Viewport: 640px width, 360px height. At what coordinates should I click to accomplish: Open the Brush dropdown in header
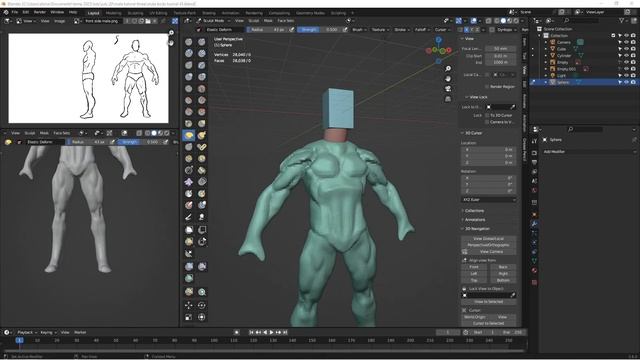[359, 30]
